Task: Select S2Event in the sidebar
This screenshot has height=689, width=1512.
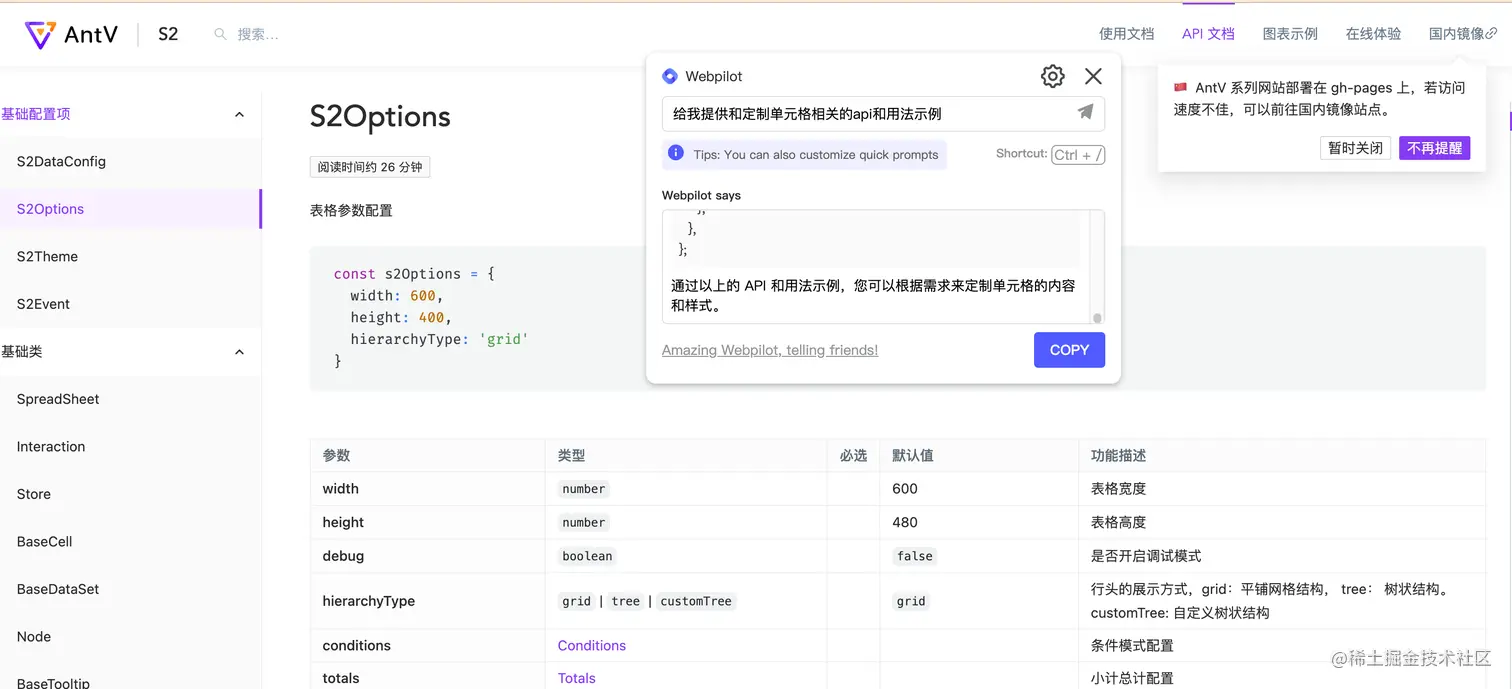Action: click(130, 304)
